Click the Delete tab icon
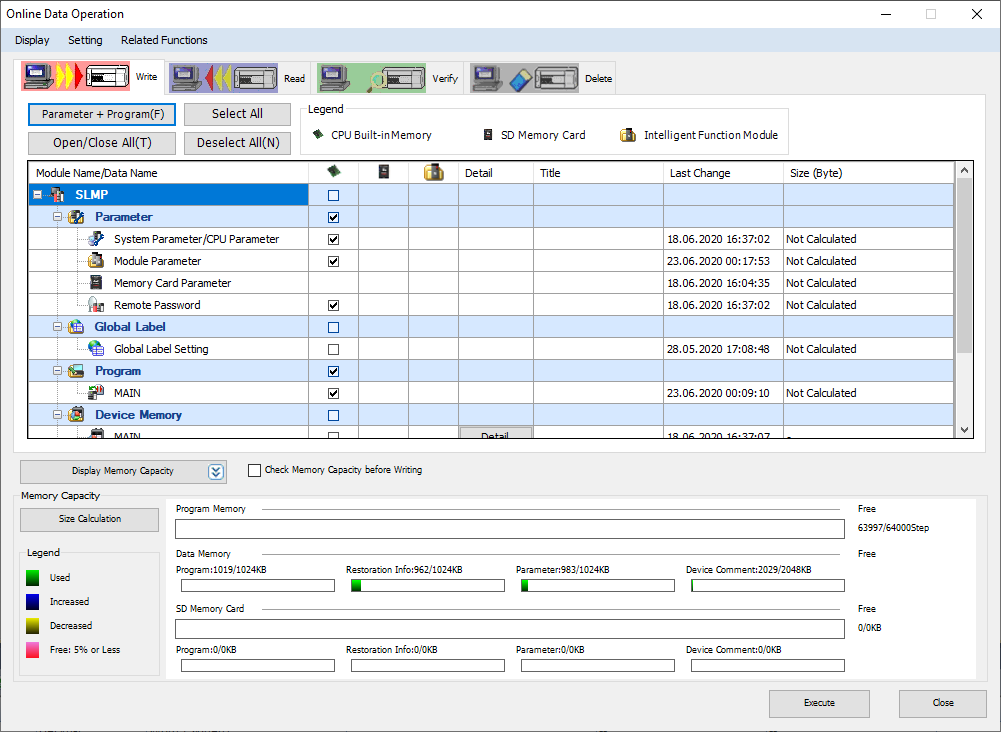Viewport: 1001px width, 732px height. [525, 78]
